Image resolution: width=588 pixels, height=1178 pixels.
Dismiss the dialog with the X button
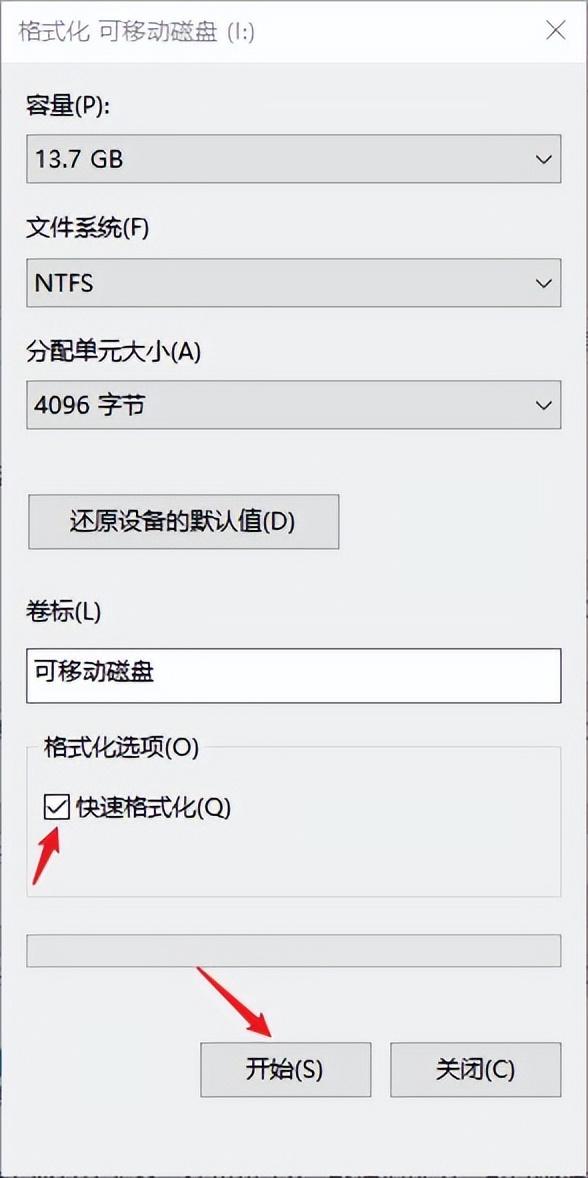pos(556,32)
